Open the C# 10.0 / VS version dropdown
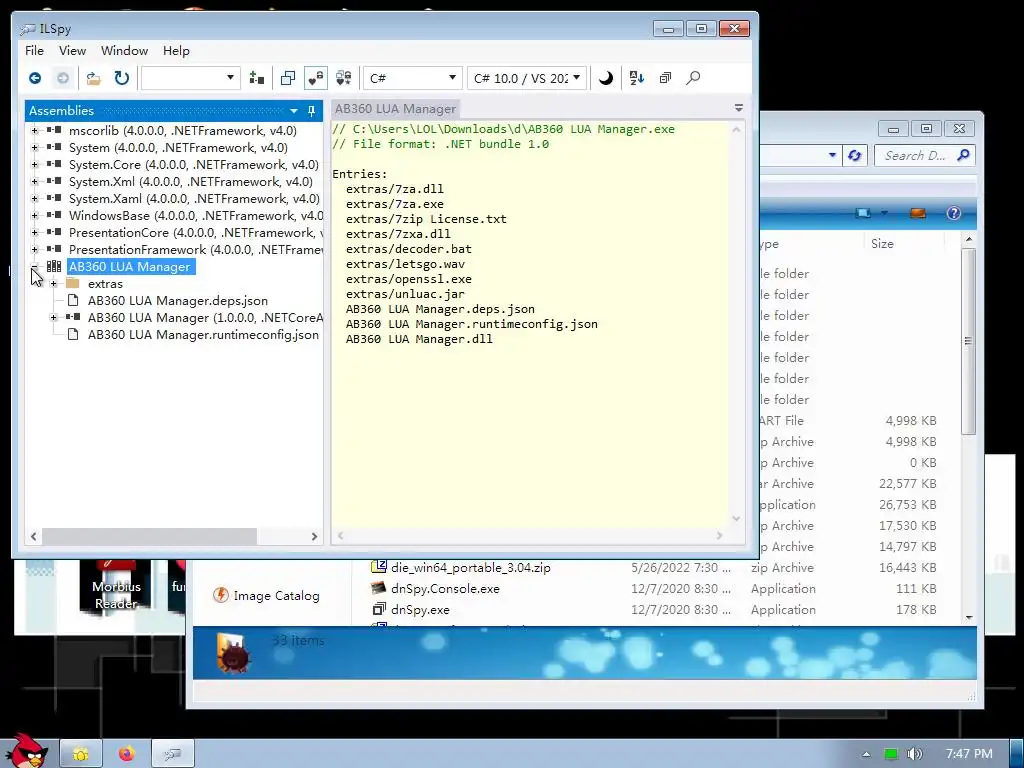The width and height of the screenshot is (1024, 768). pos(526,78)
